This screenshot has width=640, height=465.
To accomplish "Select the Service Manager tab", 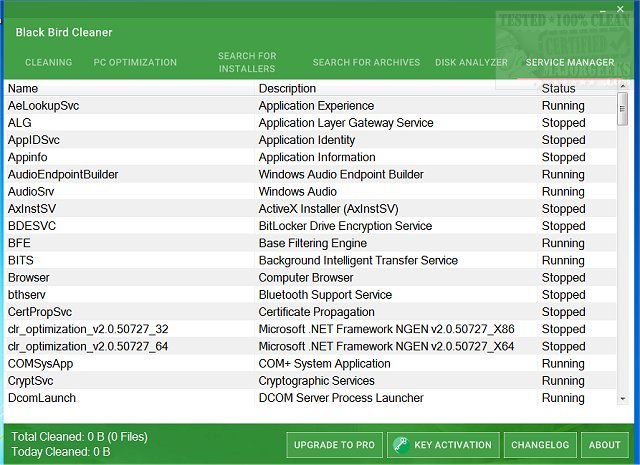I will point(570,62).
